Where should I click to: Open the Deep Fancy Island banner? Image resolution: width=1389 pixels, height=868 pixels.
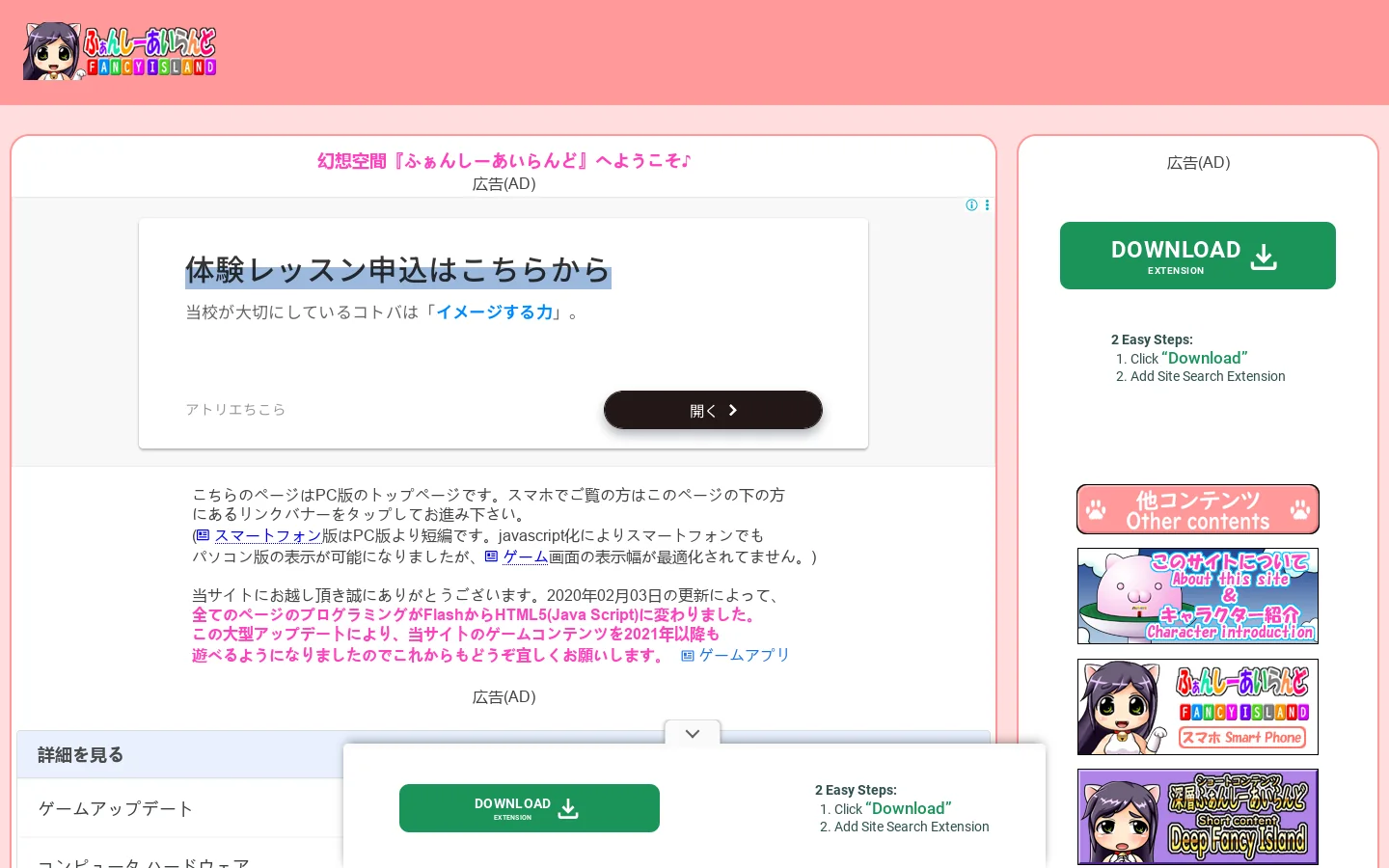pyautogui.click(x=1198, y=817)
